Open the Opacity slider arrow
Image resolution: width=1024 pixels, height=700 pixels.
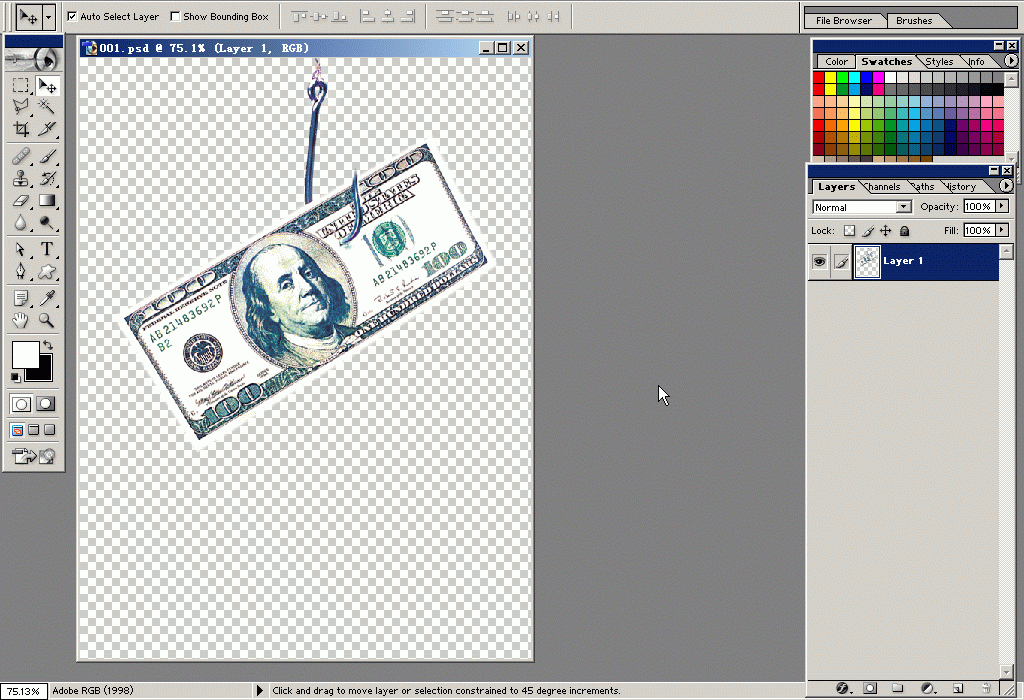1002,206
